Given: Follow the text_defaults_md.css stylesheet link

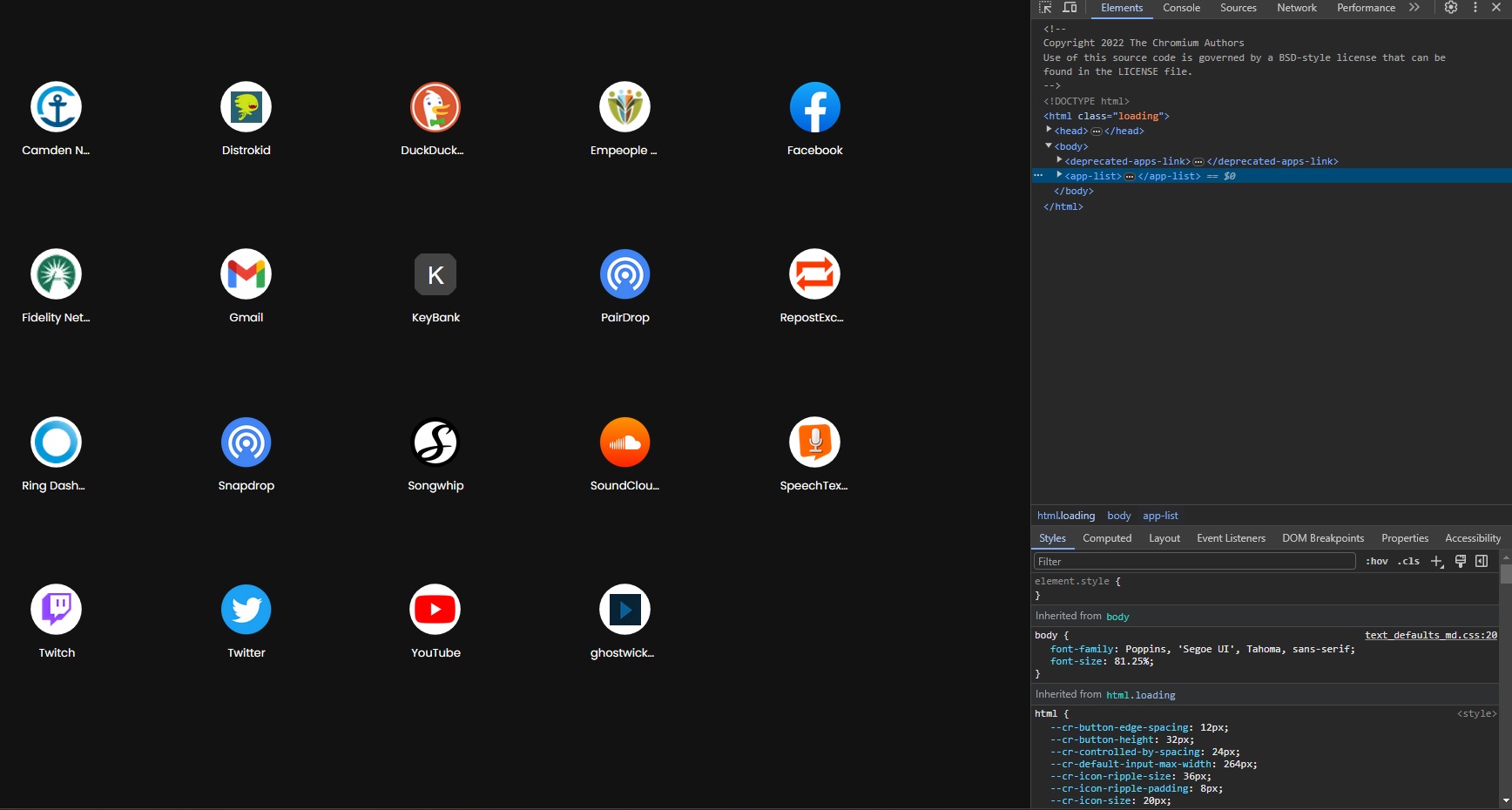Looking at the screenshot, I should coord(1429,635).
